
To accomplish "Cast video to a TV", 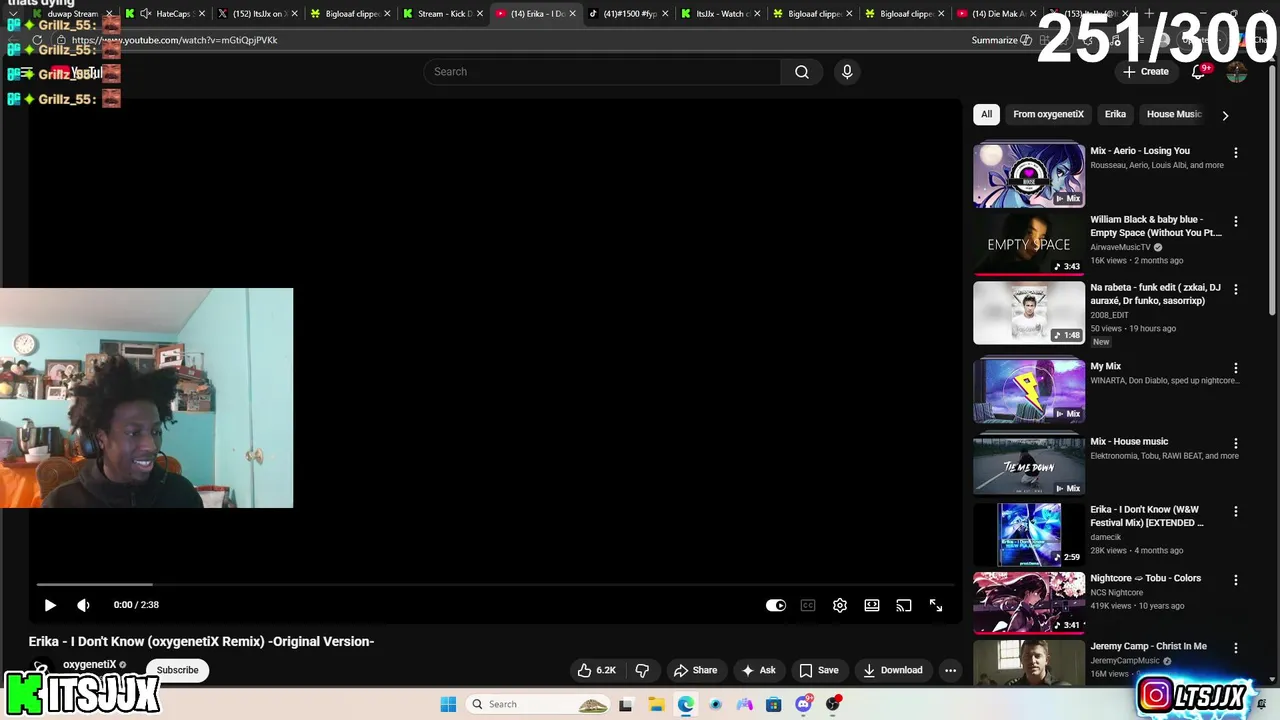I will pos(904,605).
